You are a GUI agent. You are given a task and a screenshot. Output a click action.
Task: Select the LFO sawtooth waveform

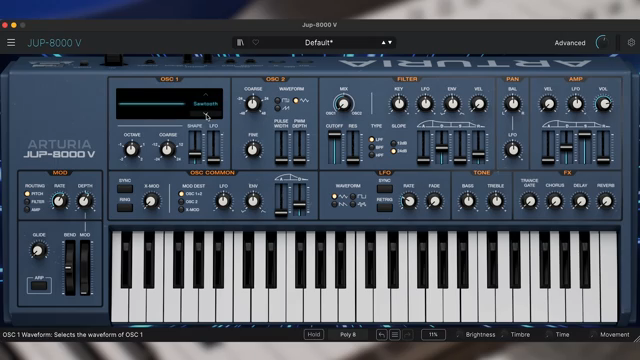click(335, 204)
